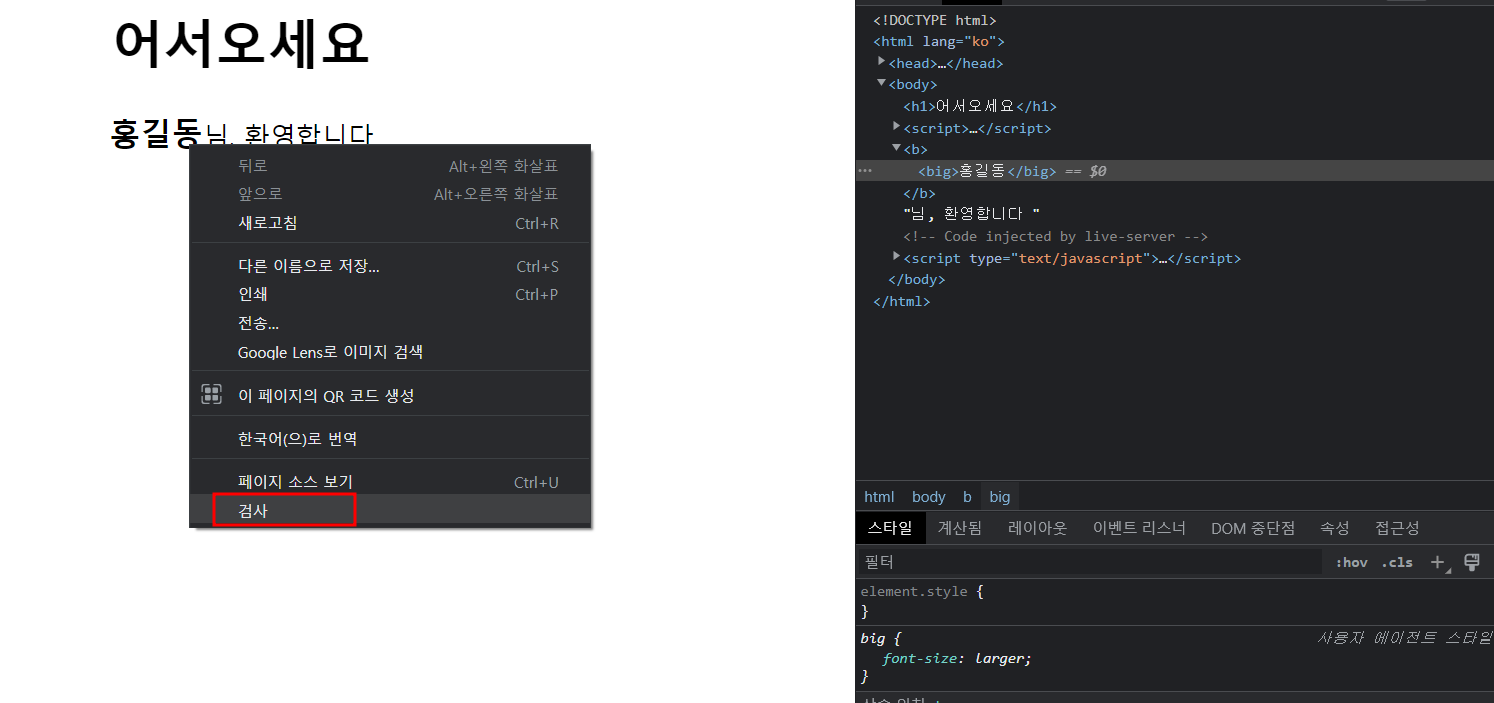The image size is (1494, 703).
Task: Open the 이벤트 리스너 tab
Action: [1139, 528]
